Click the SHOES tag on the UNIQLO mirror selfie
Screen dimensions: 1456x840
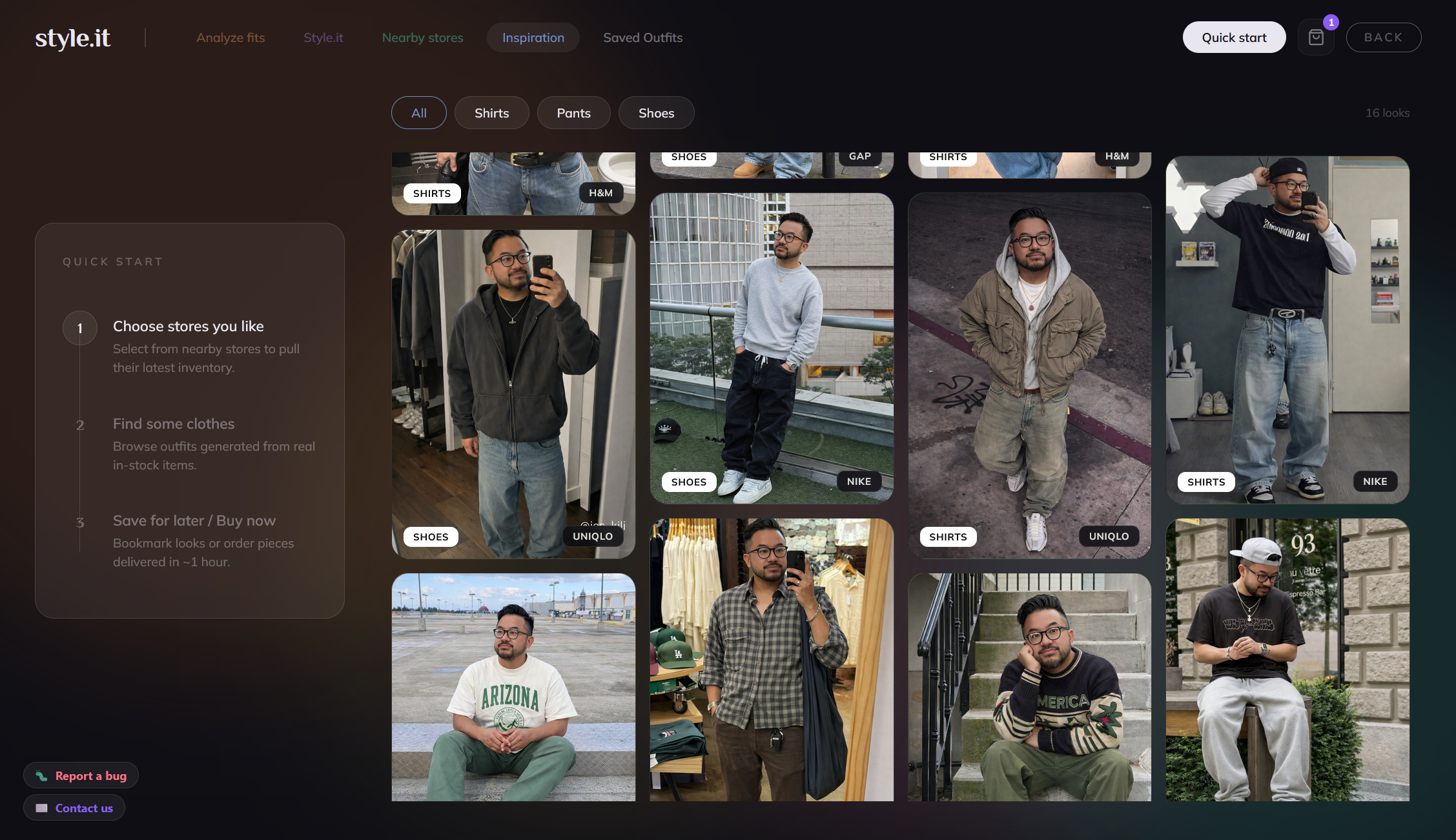click(430, 536)
